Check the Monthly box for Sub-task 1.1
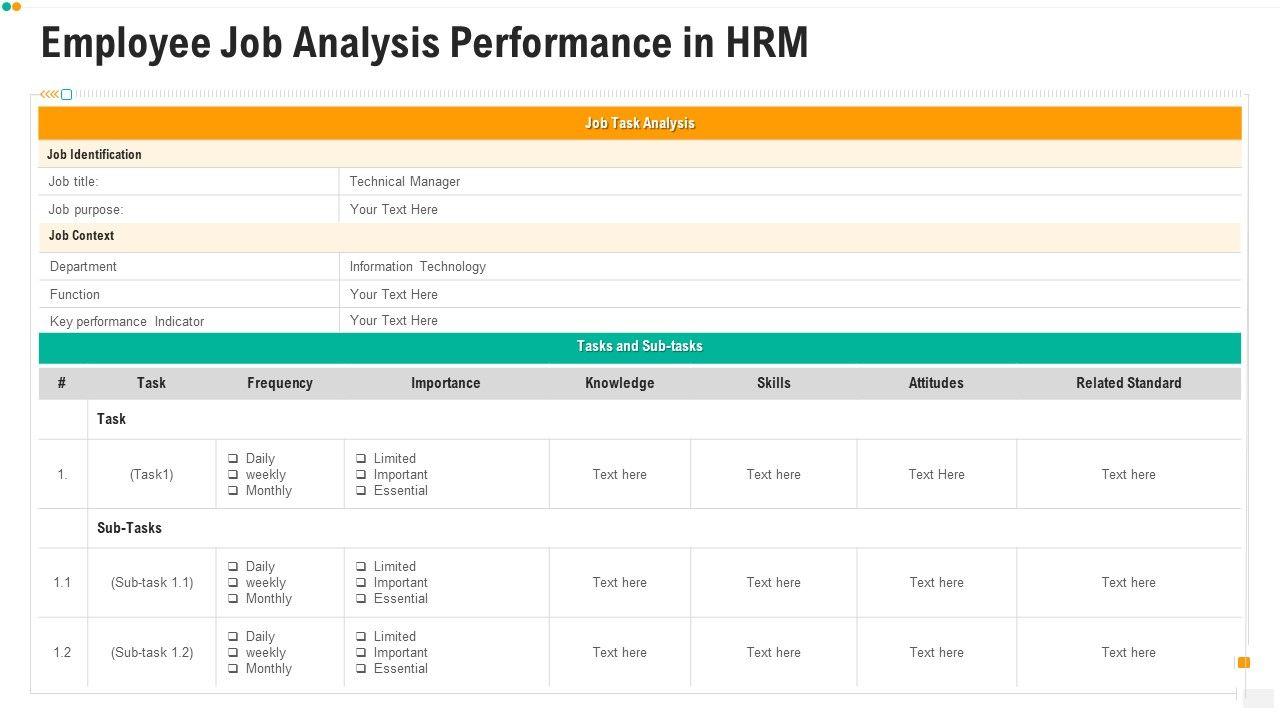This screenshot has width=1280, height=720. tap(233, 599)
